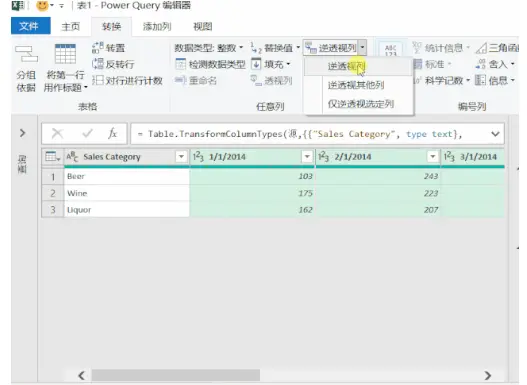The image size is (527, 385).
Task: Click the Fill (填充) down-arrow icon
Action: coord(256,64)
